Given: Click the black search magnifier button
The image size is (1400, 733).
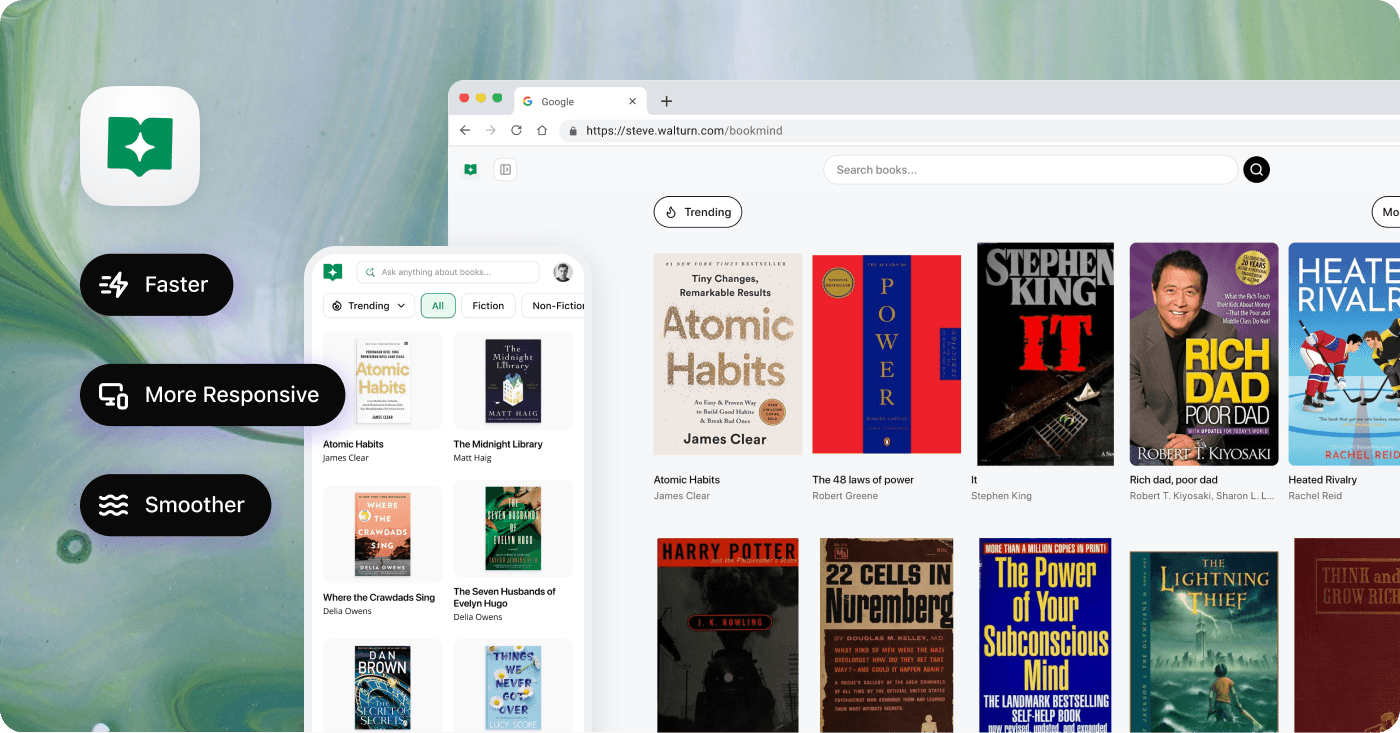Looking at the screenshot, I should coord(1257,170).
